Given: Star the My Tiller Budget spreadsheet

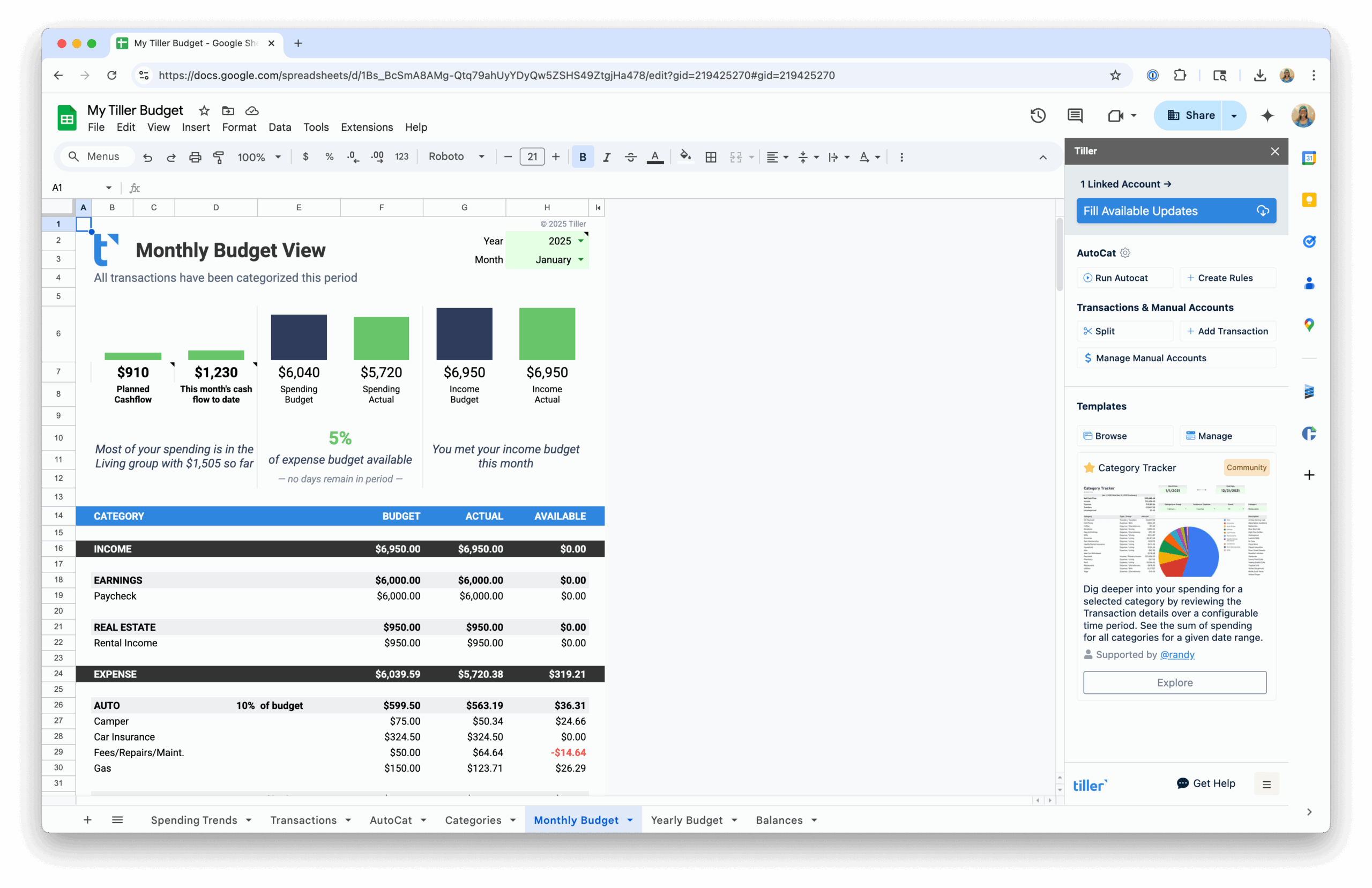Looking at the screenshot, I should click(x=204, y=111).
